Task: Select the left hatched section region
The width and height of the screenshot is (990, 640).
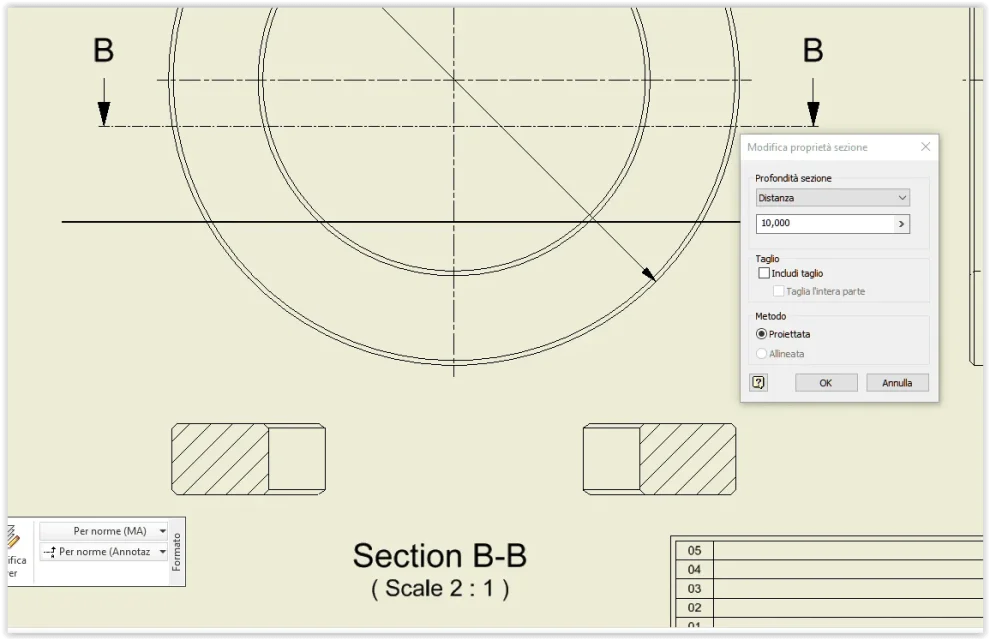Action: tap(220, 459)
